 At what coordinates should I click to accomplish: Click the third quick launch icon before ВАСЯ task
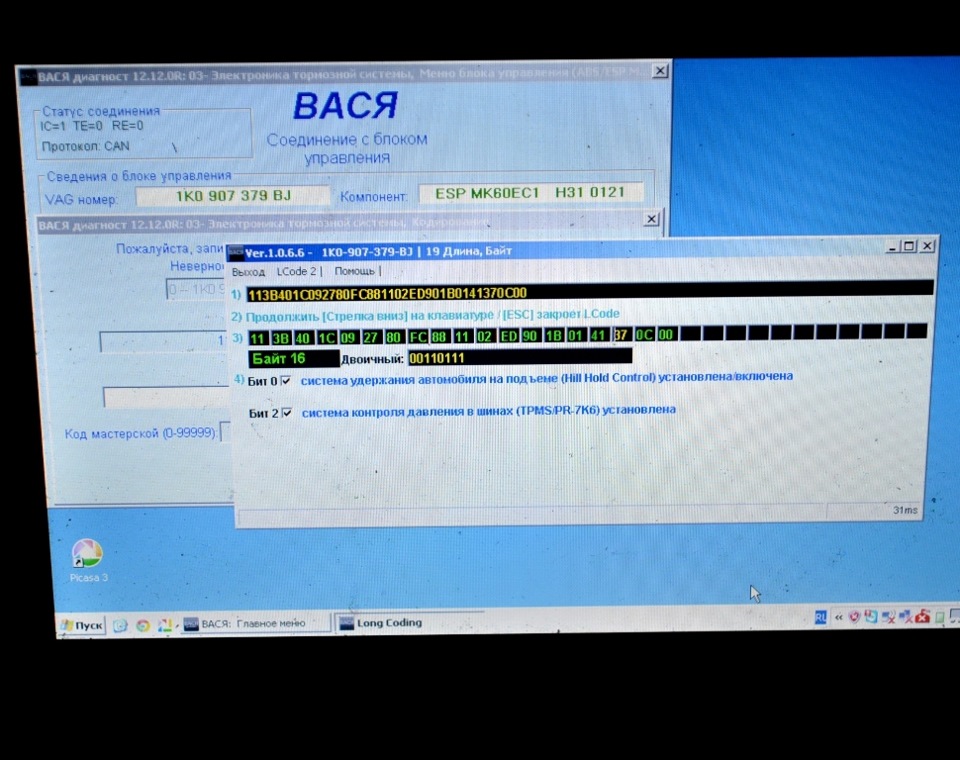pos(164,625)
